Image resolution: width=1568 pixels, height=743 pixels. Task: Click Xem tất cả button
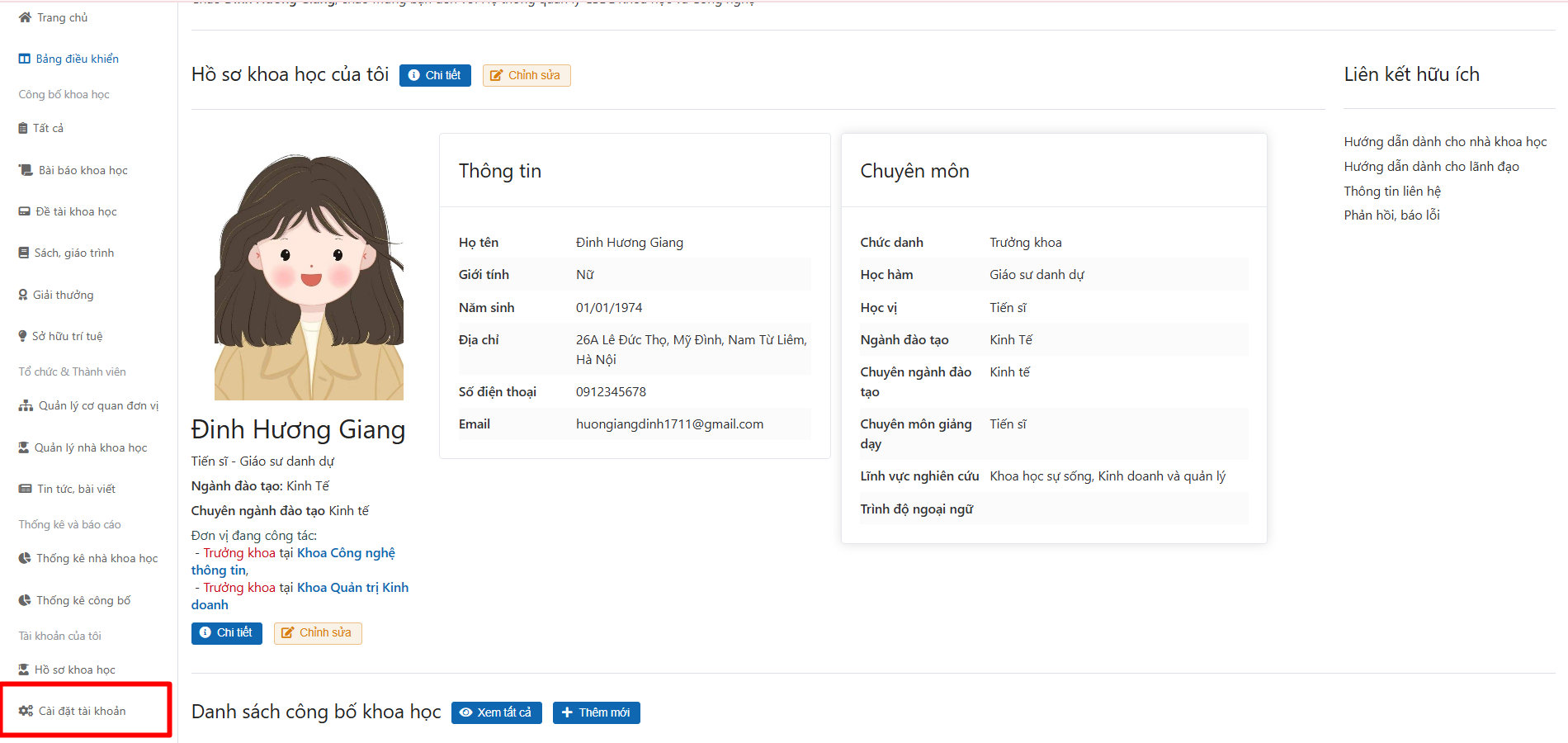click(496, 712)
